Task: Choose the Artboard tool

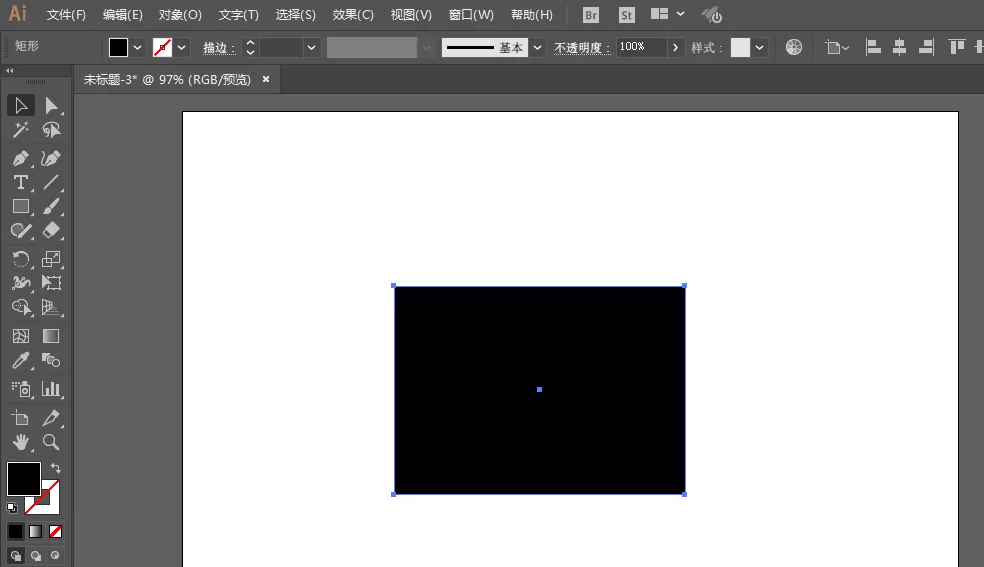Action: click(21, 418)
